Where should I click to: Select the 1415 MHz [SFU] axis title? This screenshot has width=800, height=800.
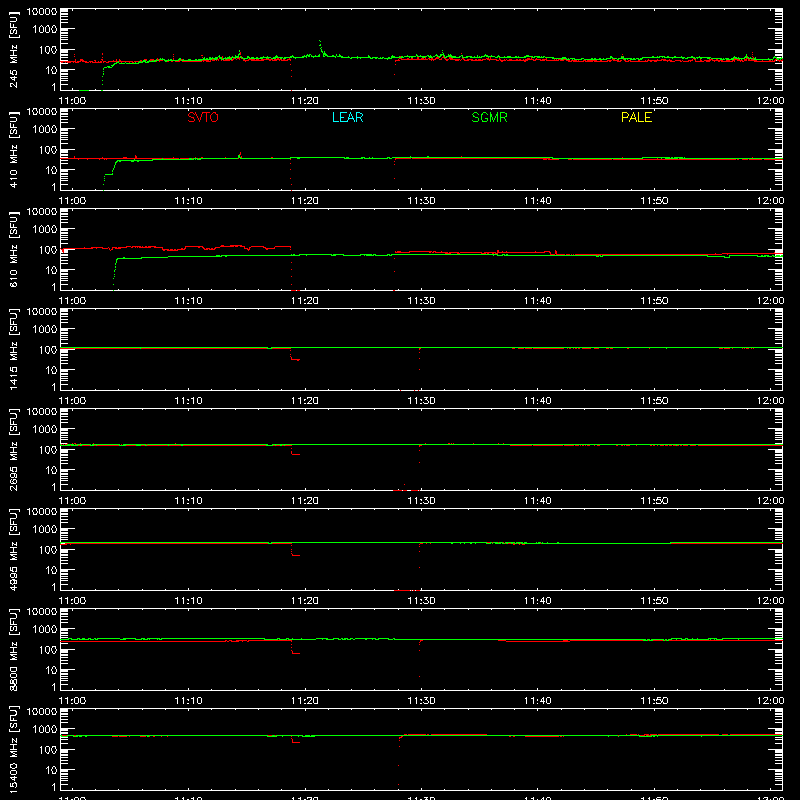tap(13, 349)
